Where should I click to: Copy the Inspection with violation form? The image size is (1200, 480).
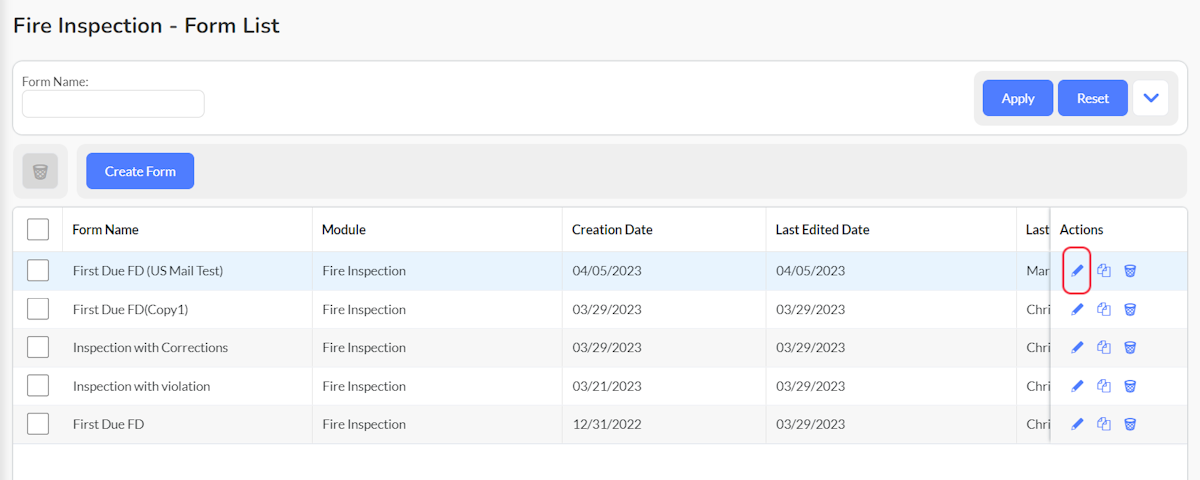point(1104,386)
